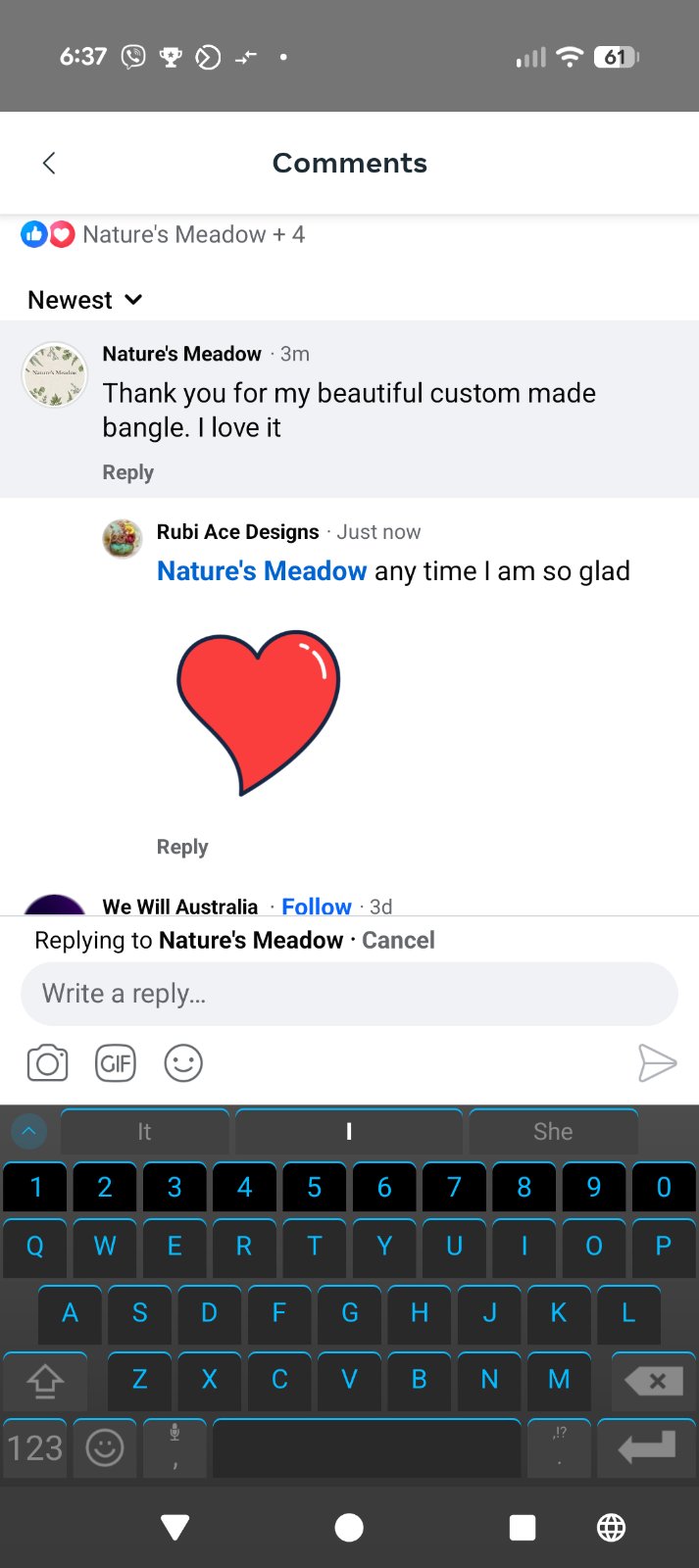Switch keyboard to 123 symbols layout
This screenshot has height=1568, width=699.
click(35, 1447)
